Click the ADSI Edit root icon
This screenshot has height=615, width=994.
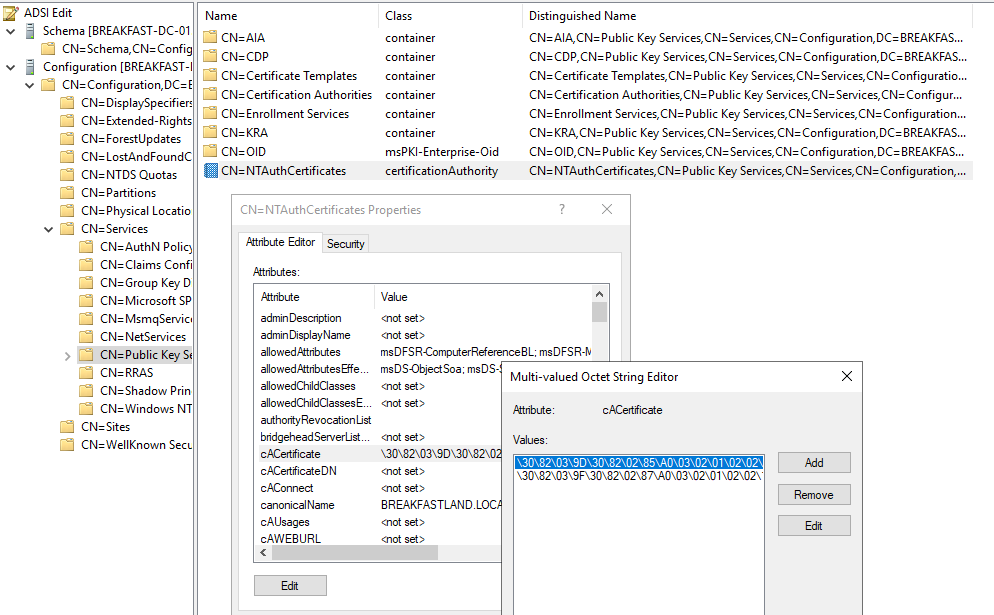11,12
